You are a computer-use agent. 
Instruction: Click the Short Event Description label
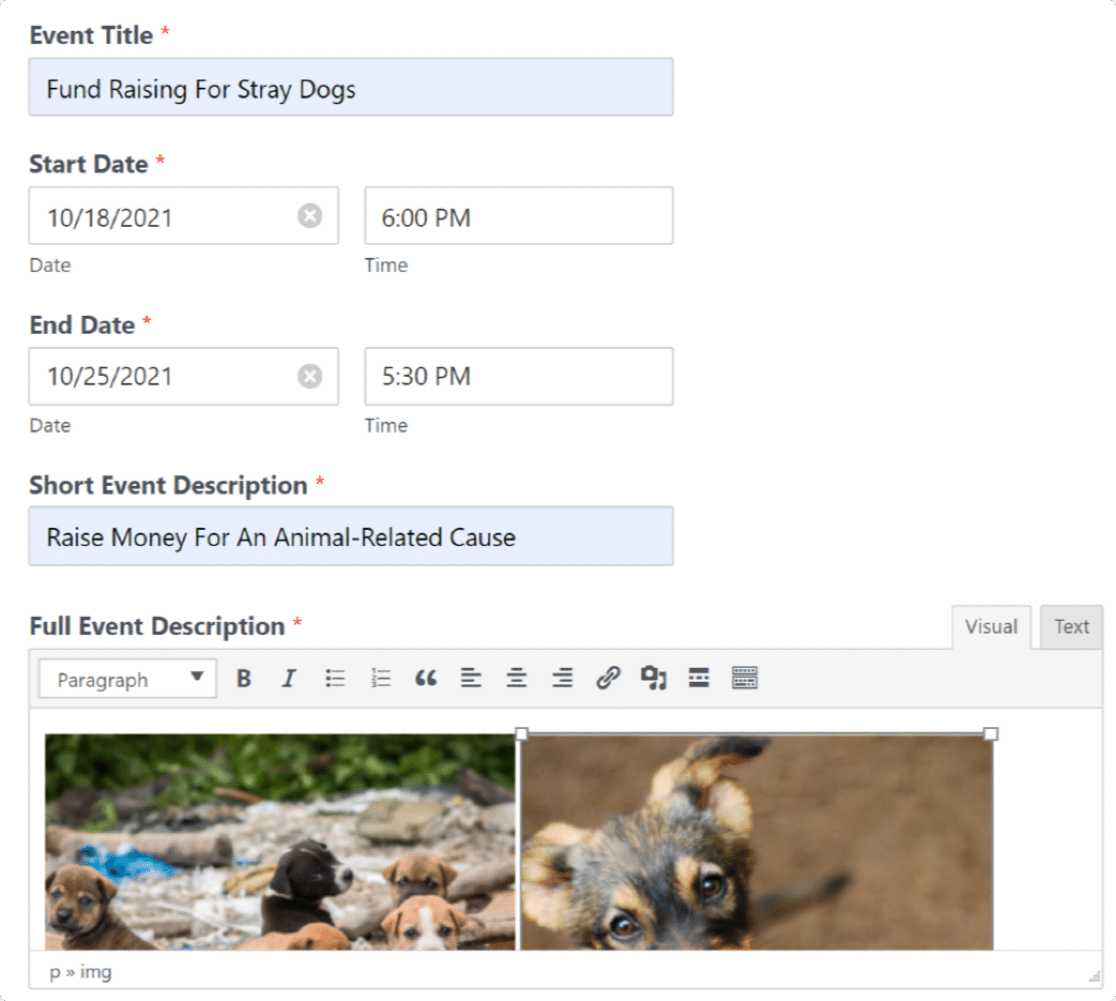pyautogui.click(x=168, y=486)
